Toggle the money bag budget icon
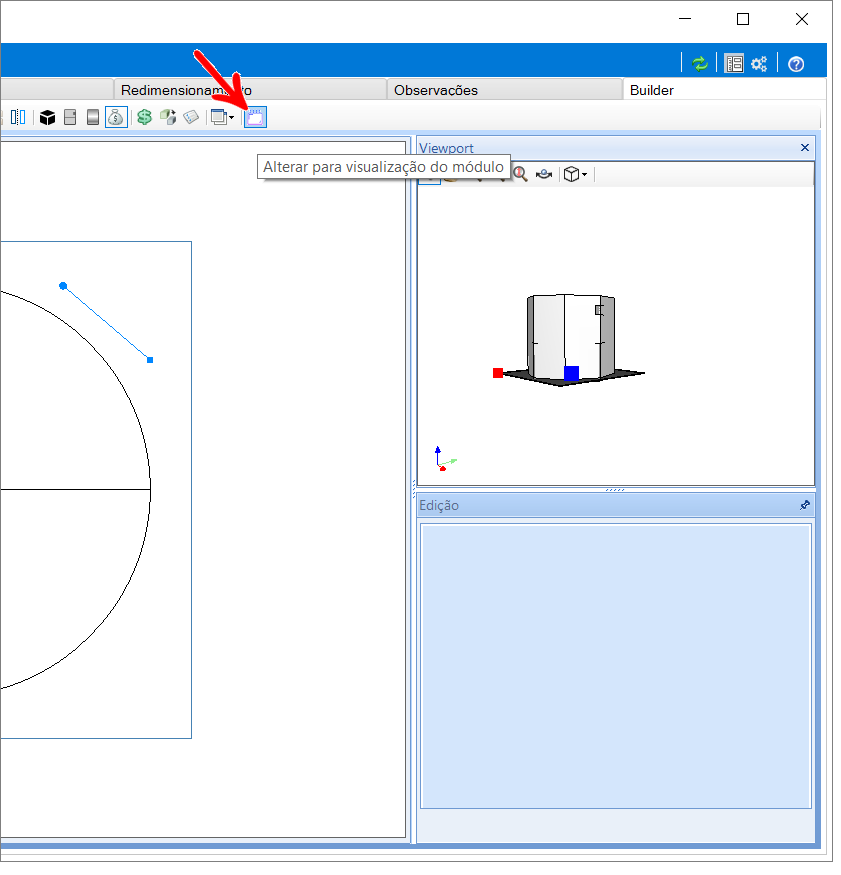The height and width of the screenshot is (875, 841). pyautogui.click(x=117, y=118)
